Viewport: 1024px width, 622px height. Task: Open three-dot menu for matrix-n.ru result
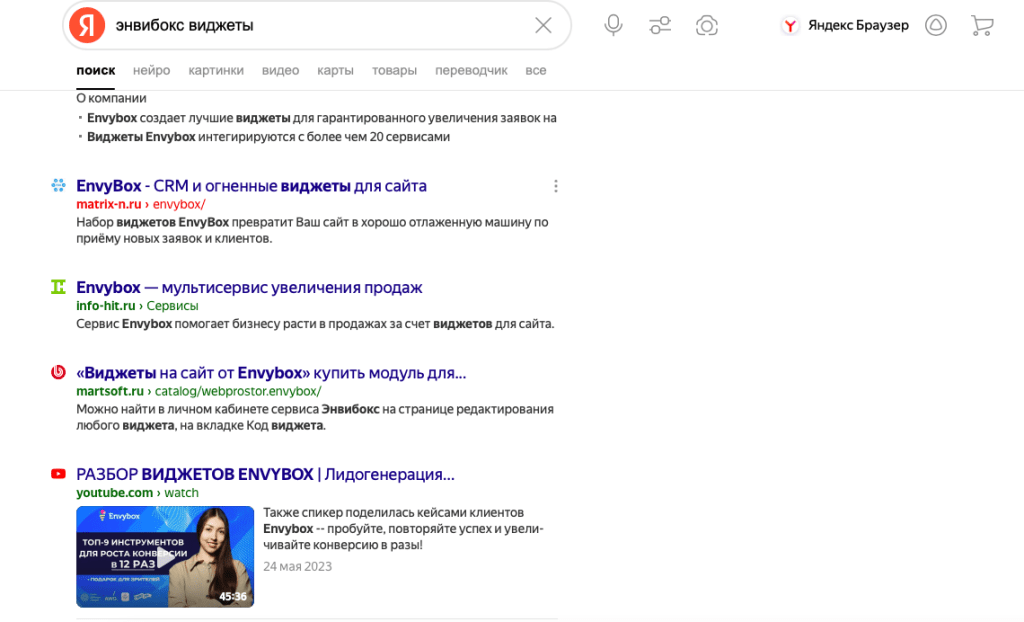pyautogui.click(x=556, y=186)
